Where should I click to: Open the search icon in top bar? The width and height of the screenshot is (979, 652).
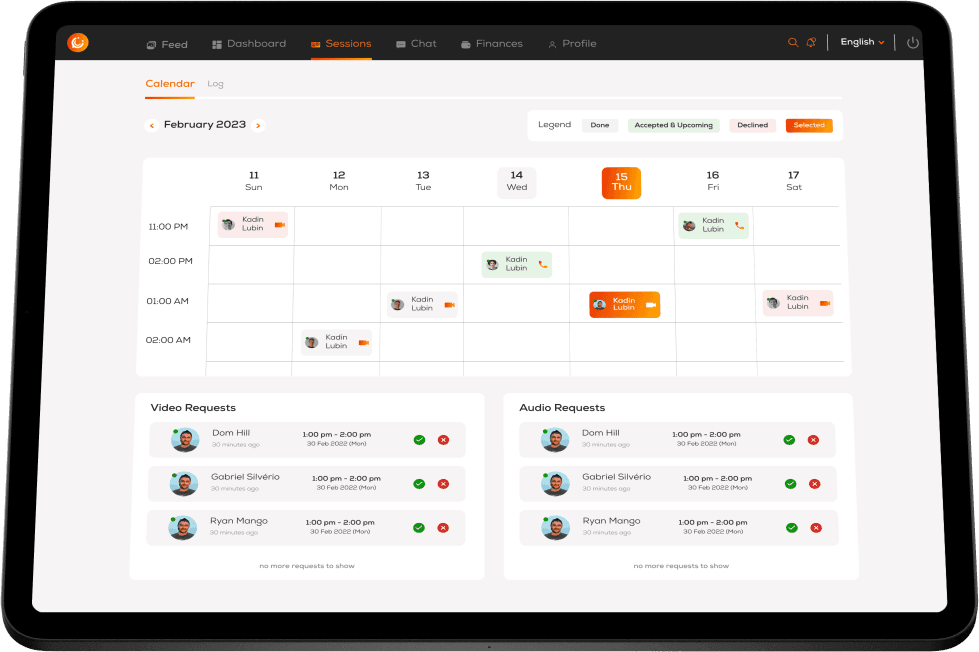(793, 42)
